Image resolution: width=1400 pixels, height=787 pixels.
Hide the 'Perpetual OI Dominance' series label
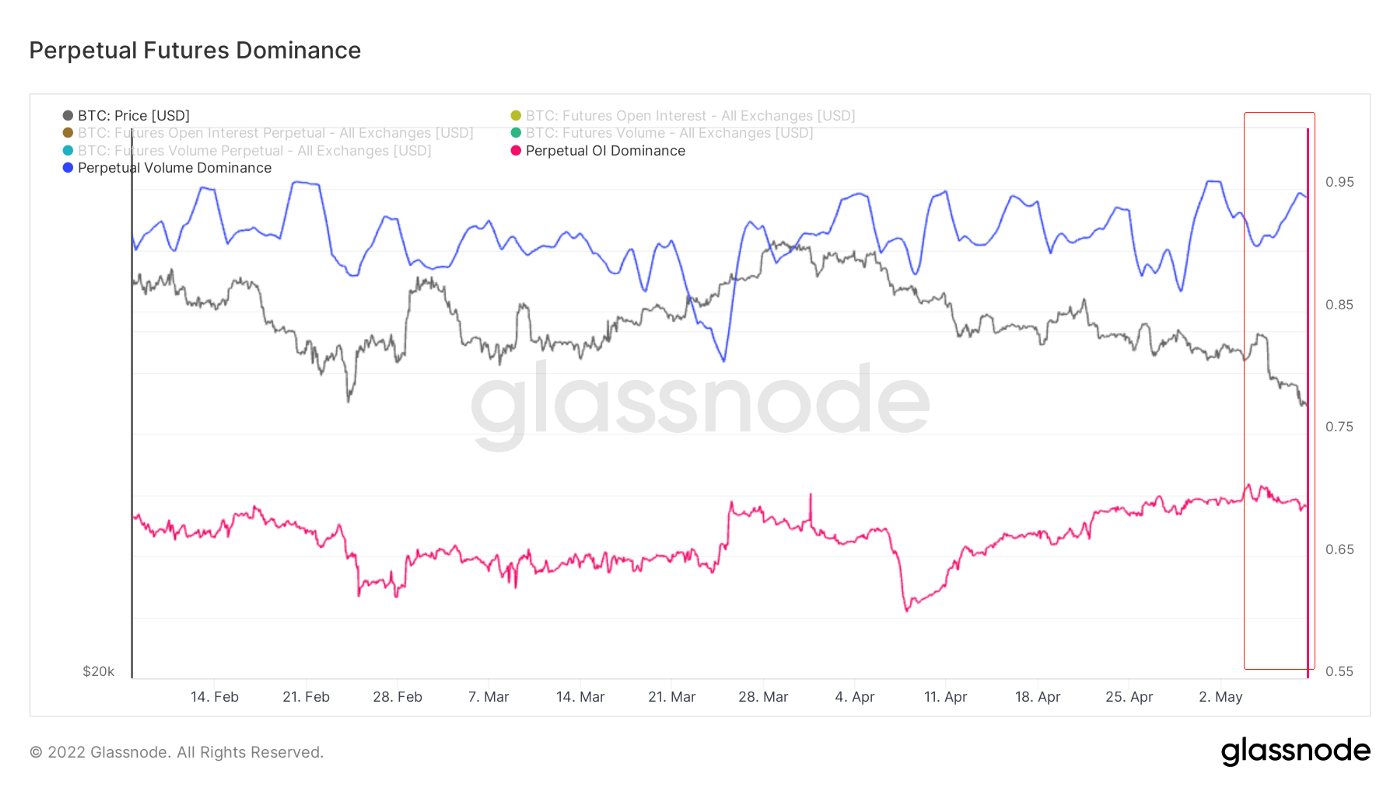(605, 151)
